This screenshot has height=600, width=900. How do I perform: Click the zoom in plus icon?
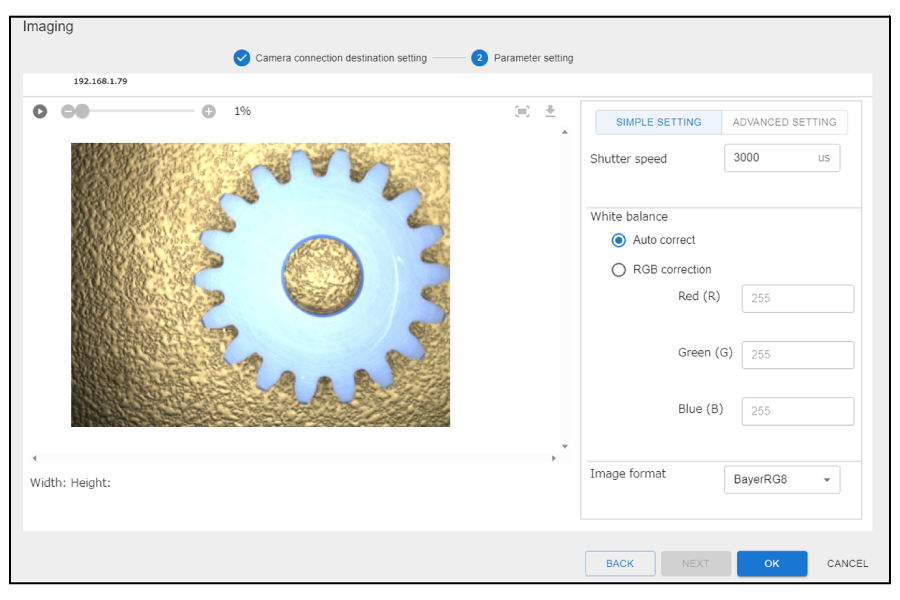[x=209, y=111]
